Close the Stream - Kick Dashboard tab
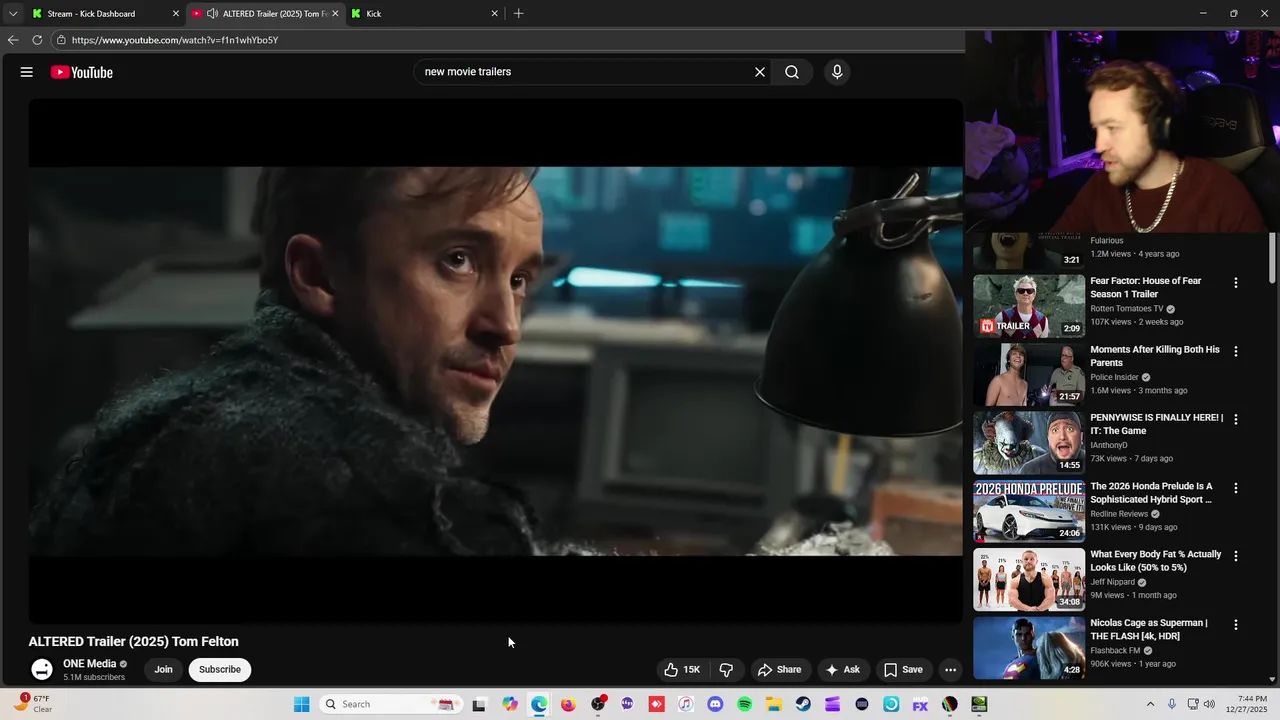The height and width of the screenshot is (720, 1280). pyautogui.click(x=176, y=14)
